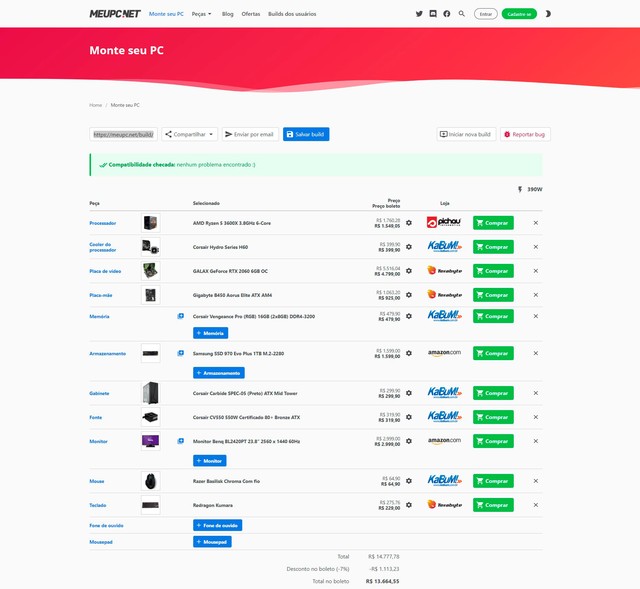Click the Cadastre-se button
This screenshot has width=640, height=589.
point(519,14)
